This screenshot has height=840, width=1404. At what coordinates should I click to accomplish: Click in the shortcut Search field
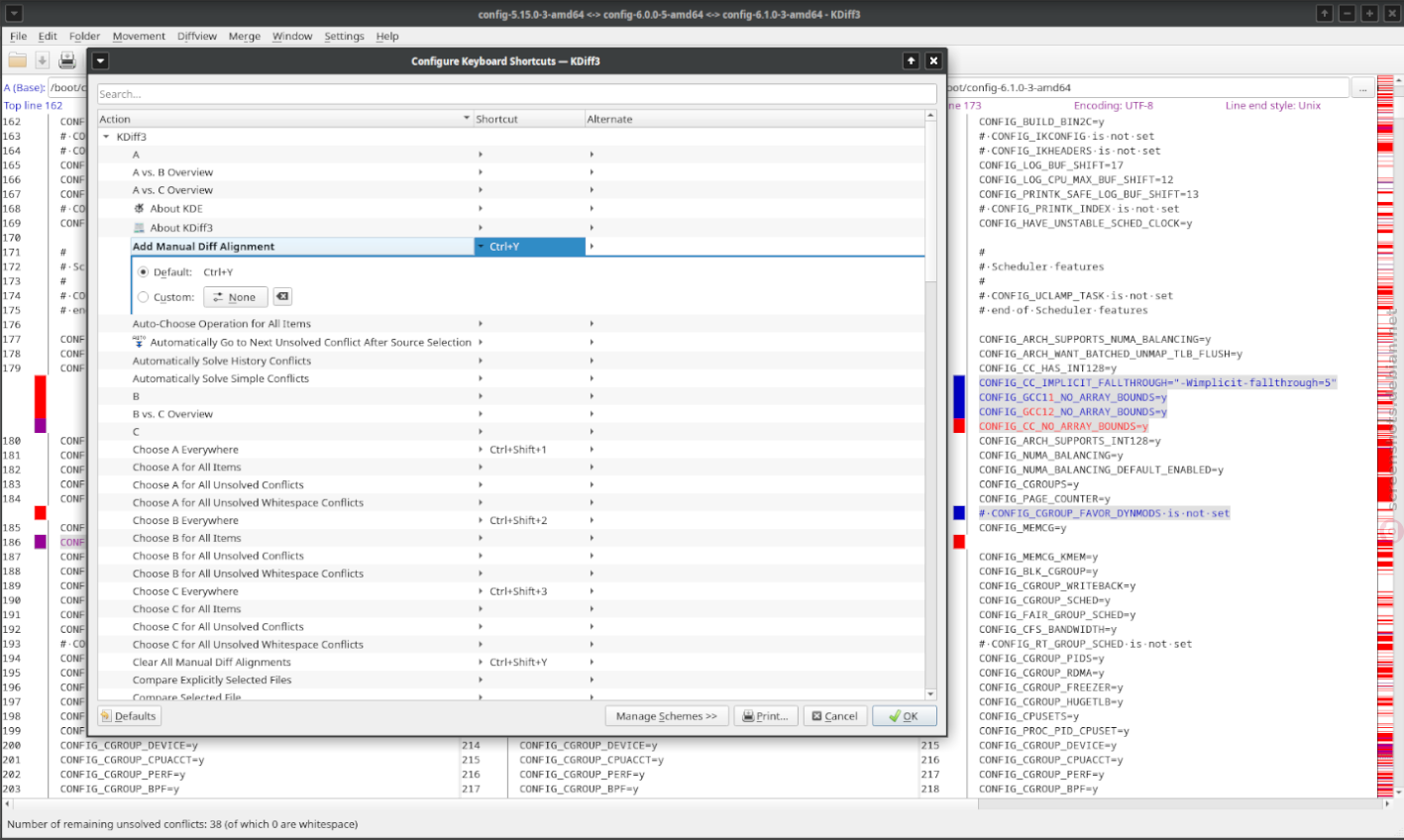[516, 94]
